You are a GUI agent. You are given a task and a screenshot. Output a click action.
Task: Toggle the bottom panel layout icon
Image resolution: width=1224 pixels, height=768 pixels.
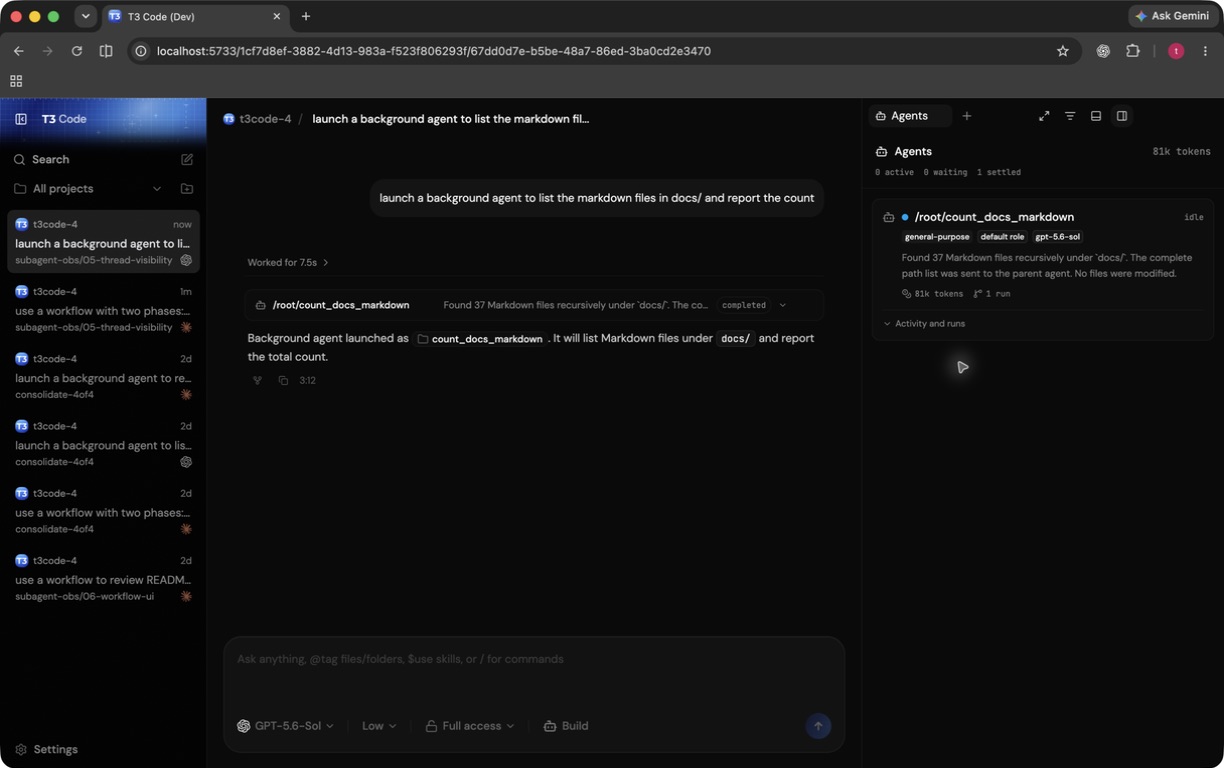tap(1096, 116)
